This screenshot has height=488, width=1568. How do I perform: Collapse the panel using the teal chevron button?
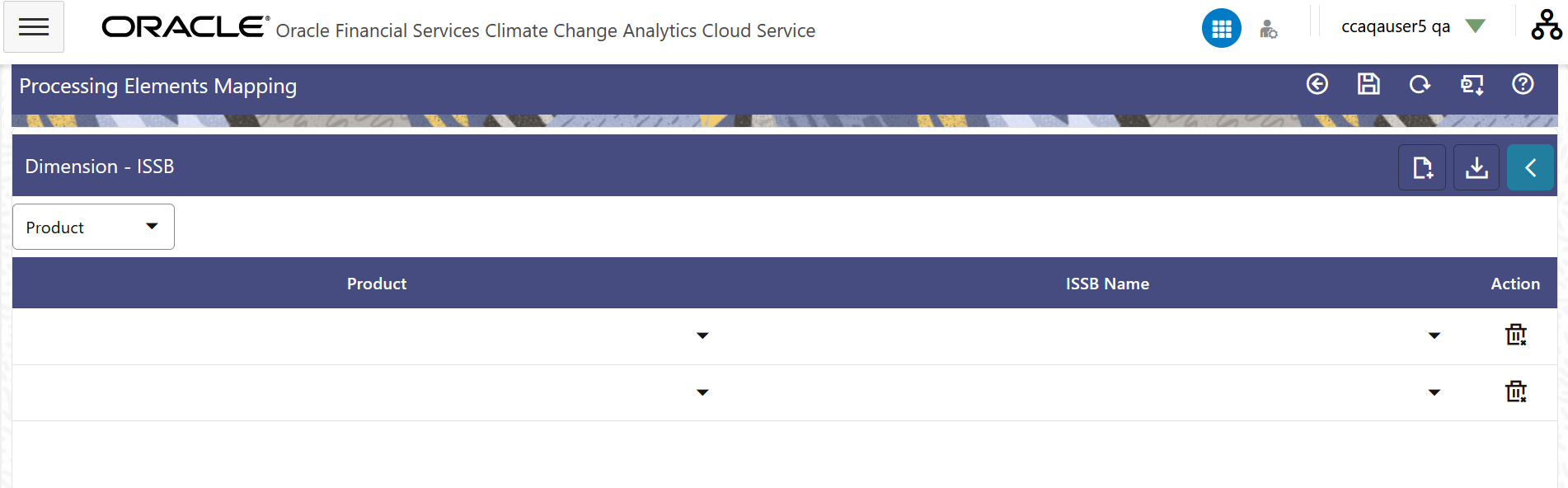coord(1530,167)
